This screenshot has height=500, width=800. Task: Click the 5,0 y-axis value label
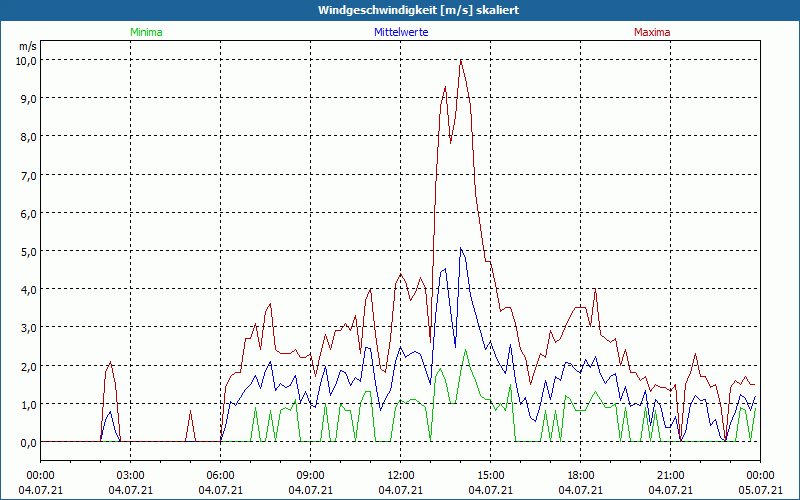click(x=26, y=251)
